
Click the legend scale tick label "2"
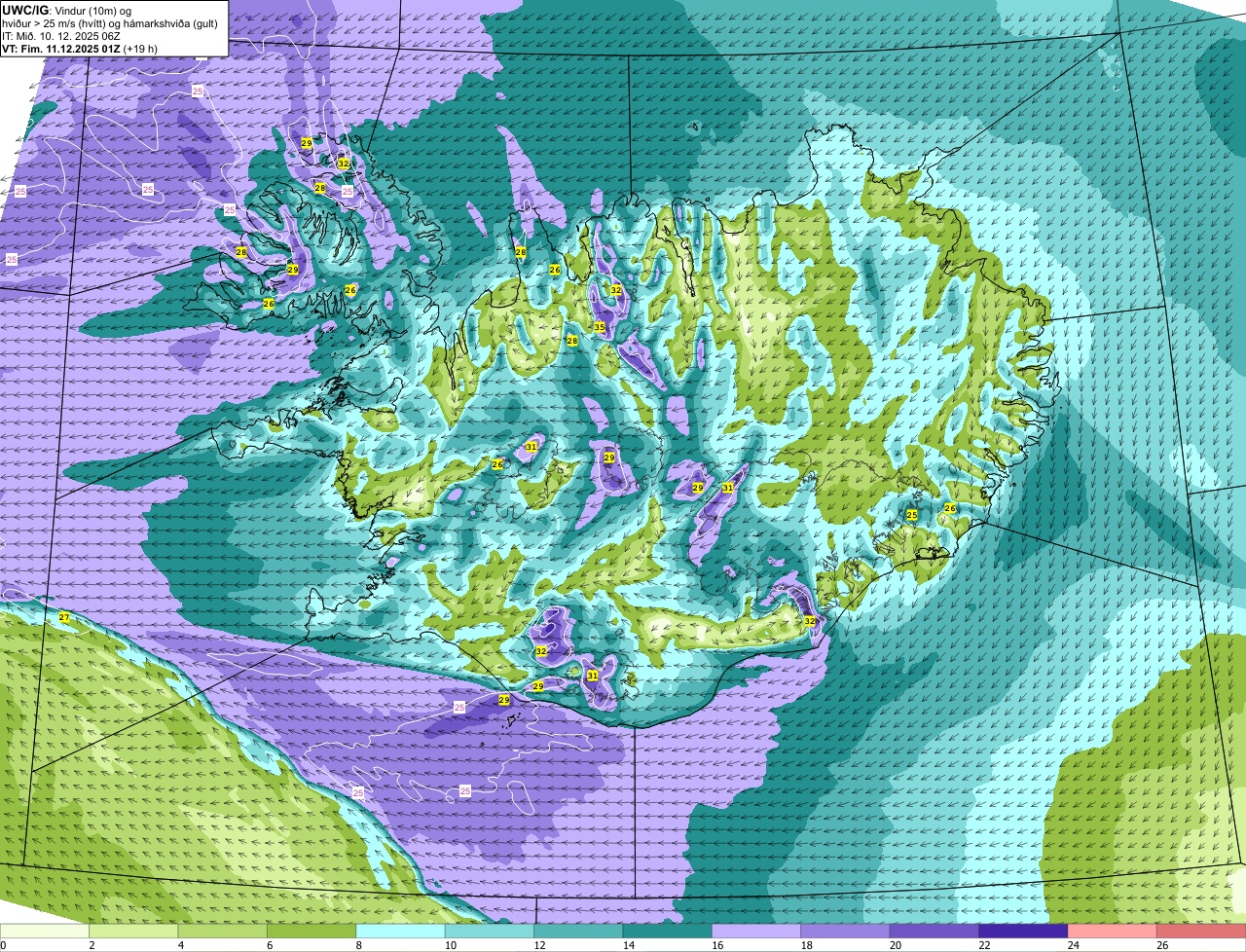tap(92, 945)
